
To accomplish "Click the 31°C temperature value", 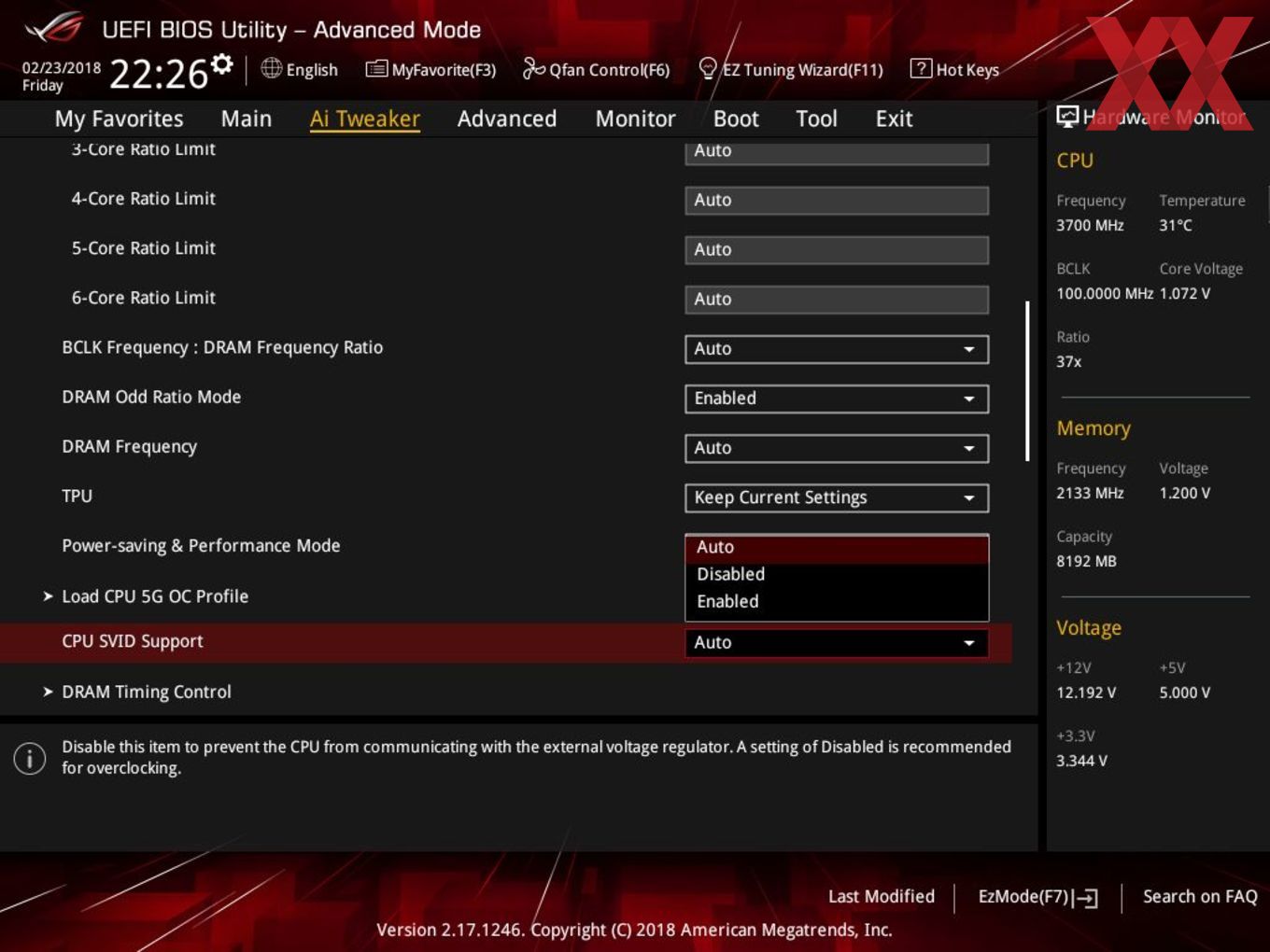I will tap(1176, 225).
